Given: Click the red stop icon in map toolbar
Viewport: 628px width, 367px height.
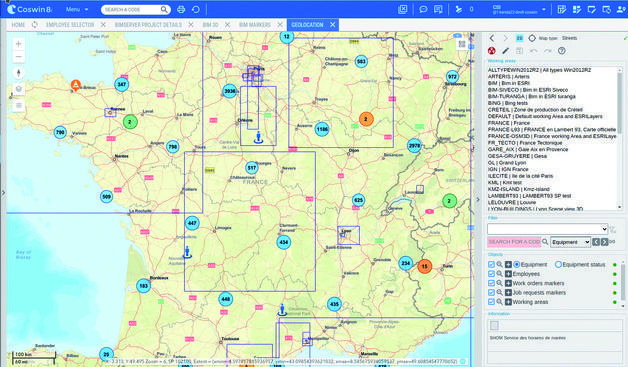Looking at the screenshot, I should point(492,51).
